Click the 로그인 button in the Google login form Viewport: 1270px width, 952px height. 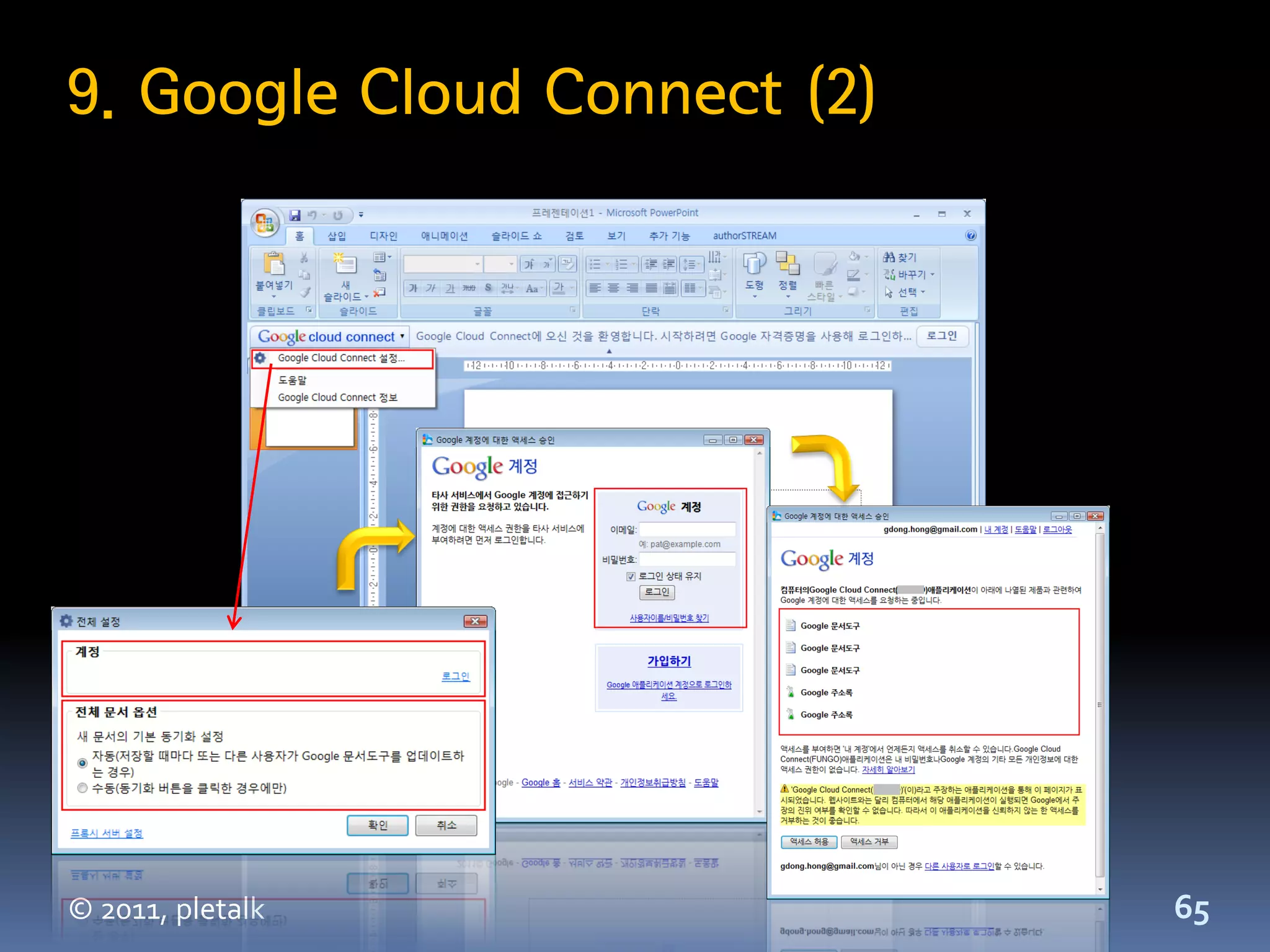pos(657,592)
